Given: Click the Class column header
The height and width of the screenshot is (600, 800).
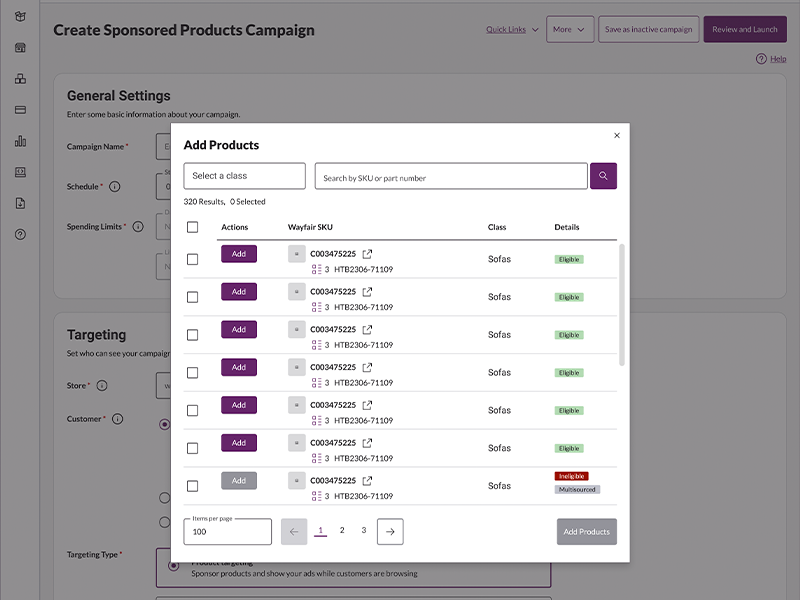Looking at the screenshot, I should [497, 227].
